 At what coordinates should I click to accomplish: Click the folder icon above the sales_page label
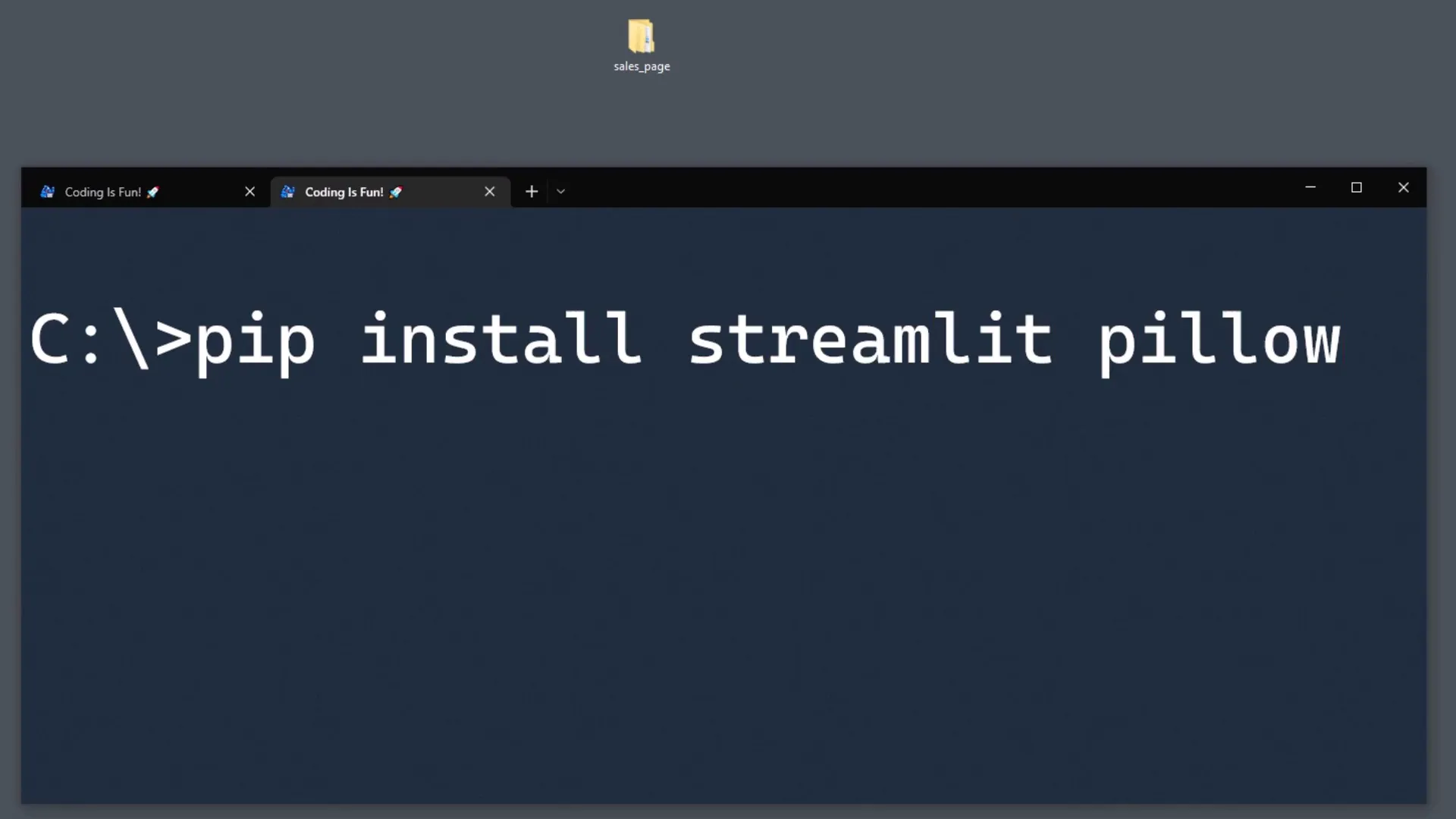[x=641, y=34]
